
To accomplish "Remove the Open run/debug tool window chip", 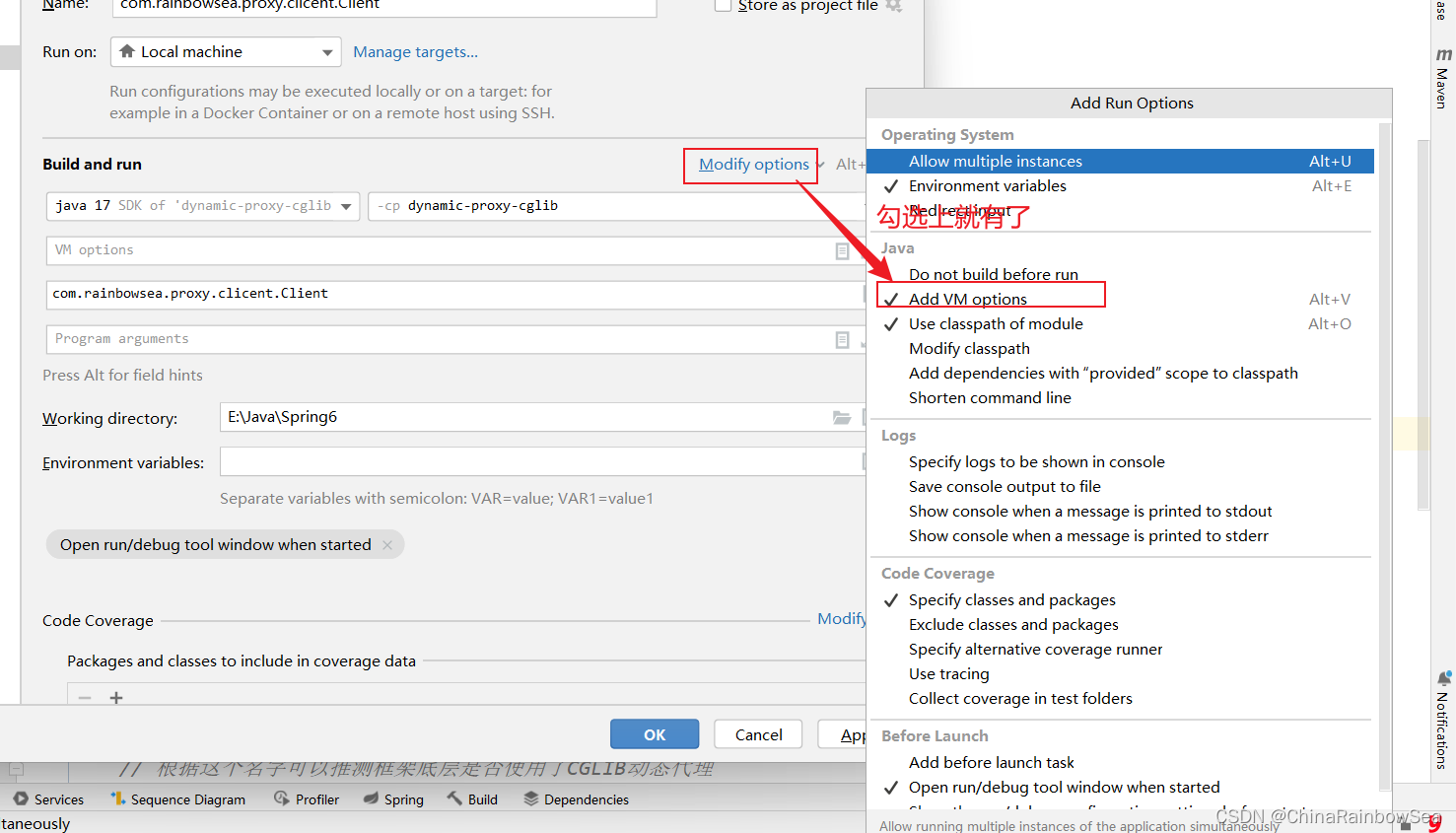I will tap(387, 545).
